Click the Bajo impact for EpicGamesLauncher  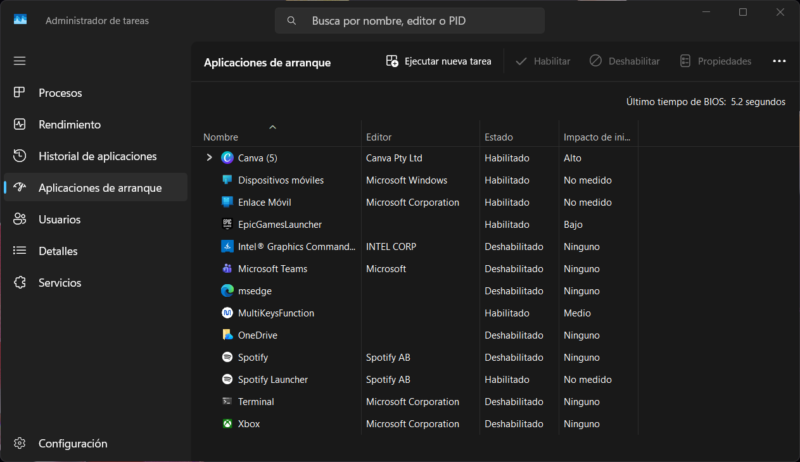[x=573, y=224]
